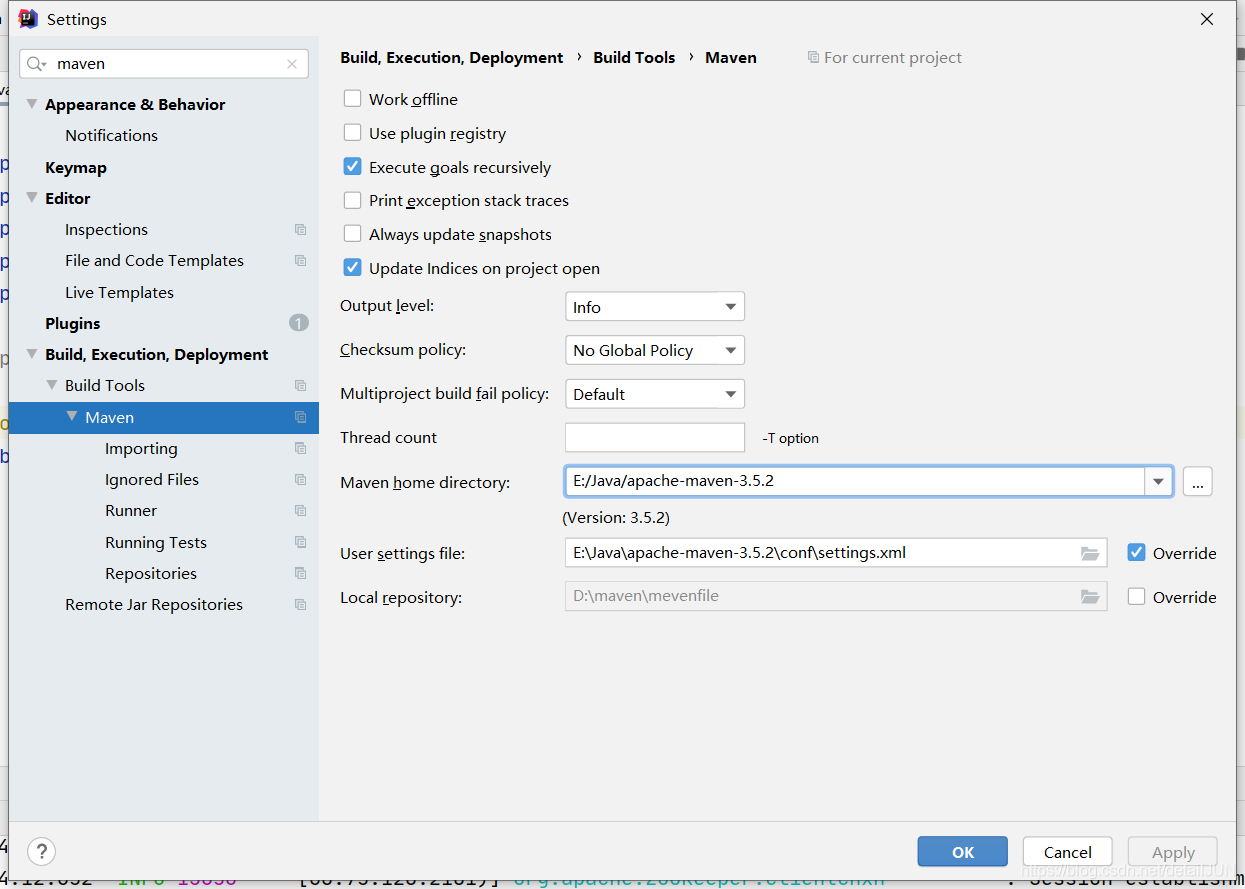Click the Cancel button

point(1068,852)
